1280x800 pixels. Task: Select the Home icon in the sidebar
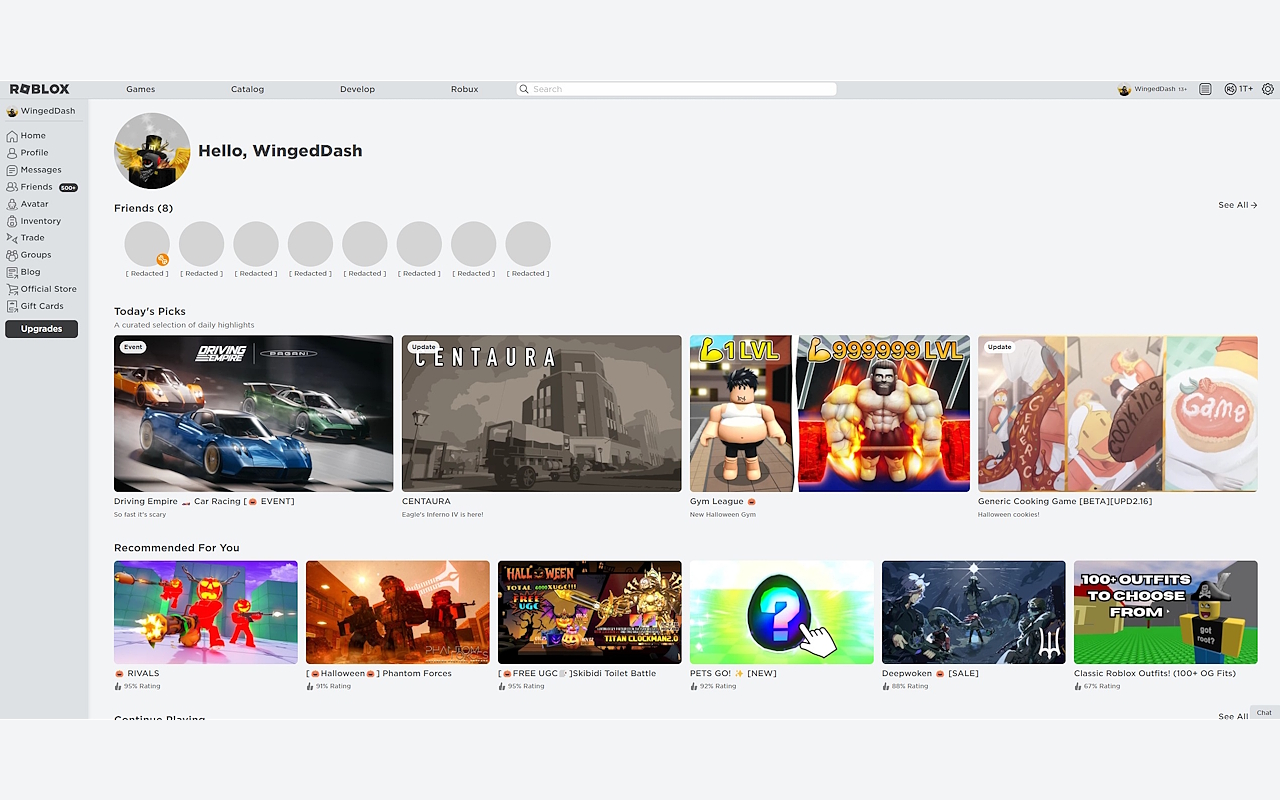point(10,135)
